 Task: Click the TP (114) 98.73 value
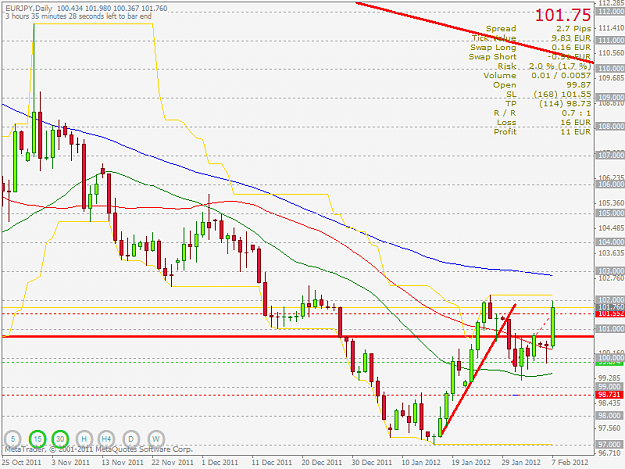pos(565,104)
